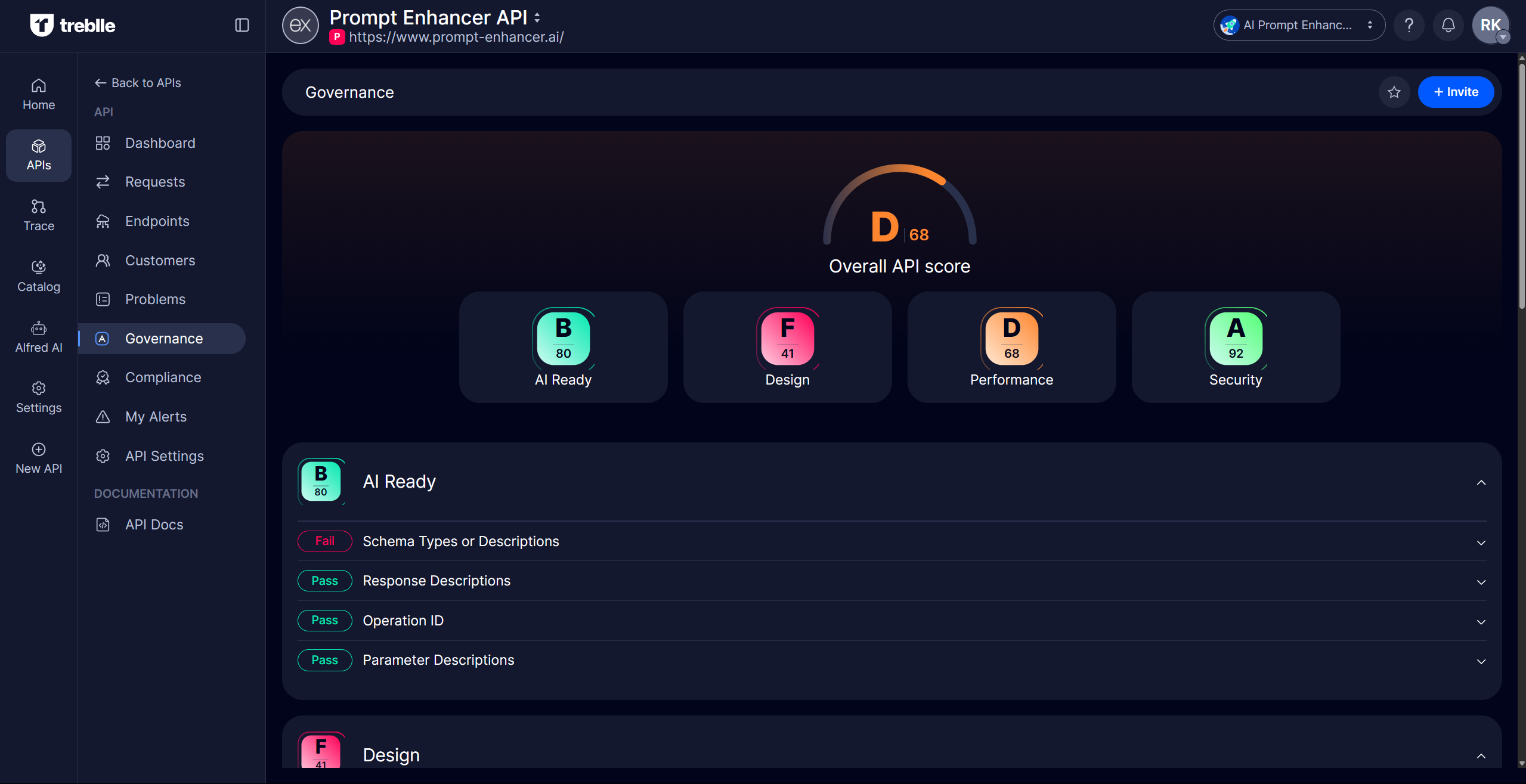
Task: Open the prompt-enhancer.ai URL link
Action: pos(456,37)
